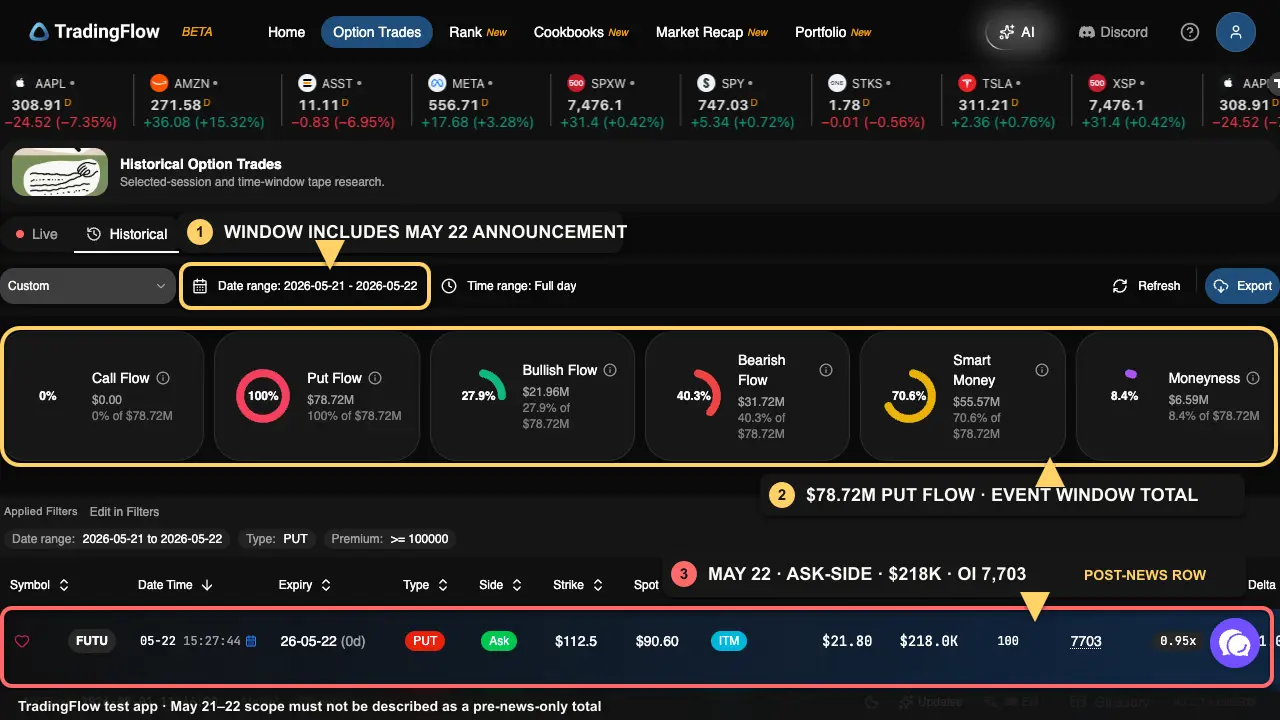Click the red PUT badge in the FUTU row
Image resolution: width=1280 pixels, height=720 pixels.
[x=425, y=641]
